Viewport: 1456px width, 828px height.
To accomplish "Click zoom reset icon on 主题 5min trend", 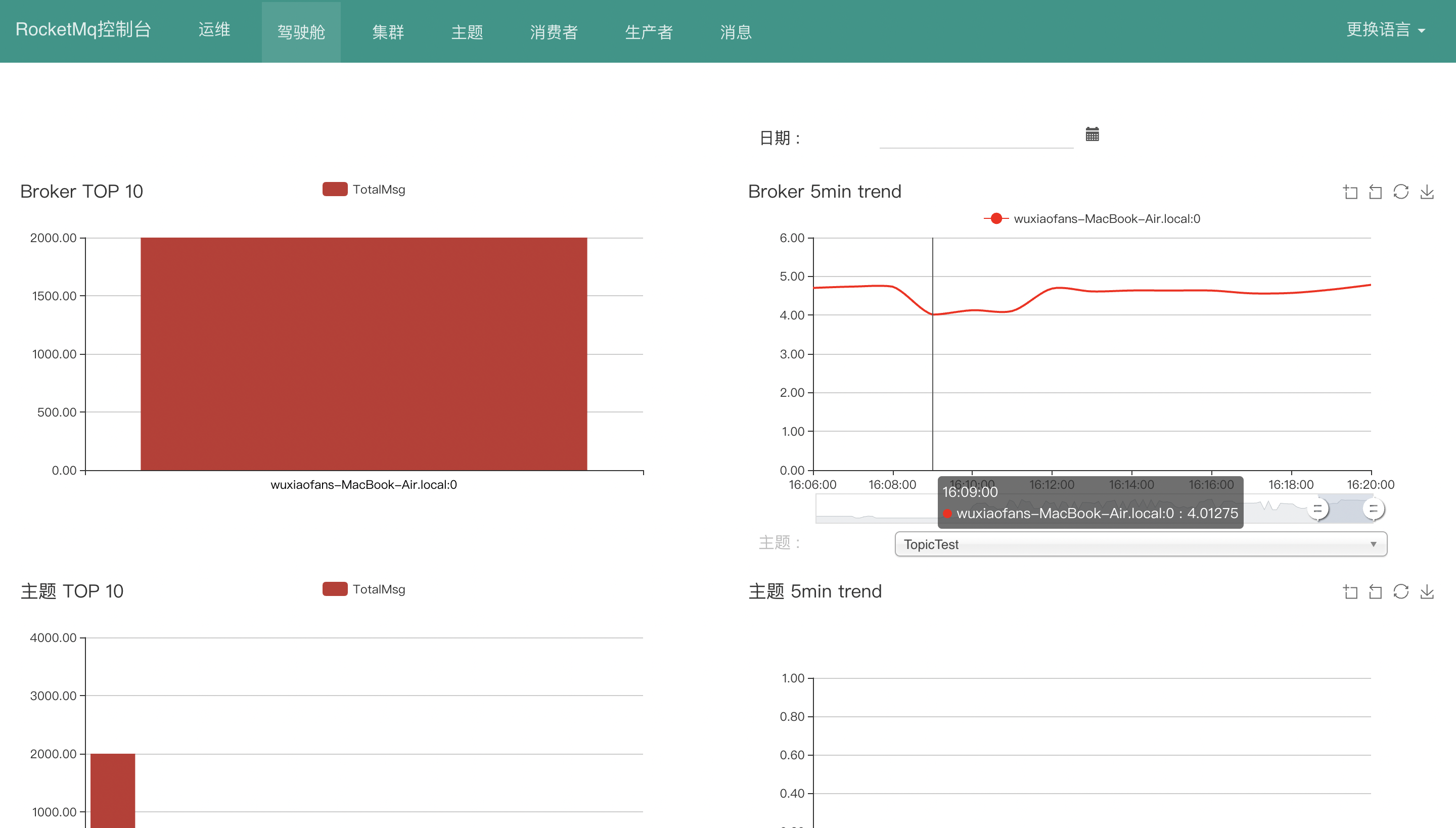I will pyautogui.click(x=1375, y=592).
